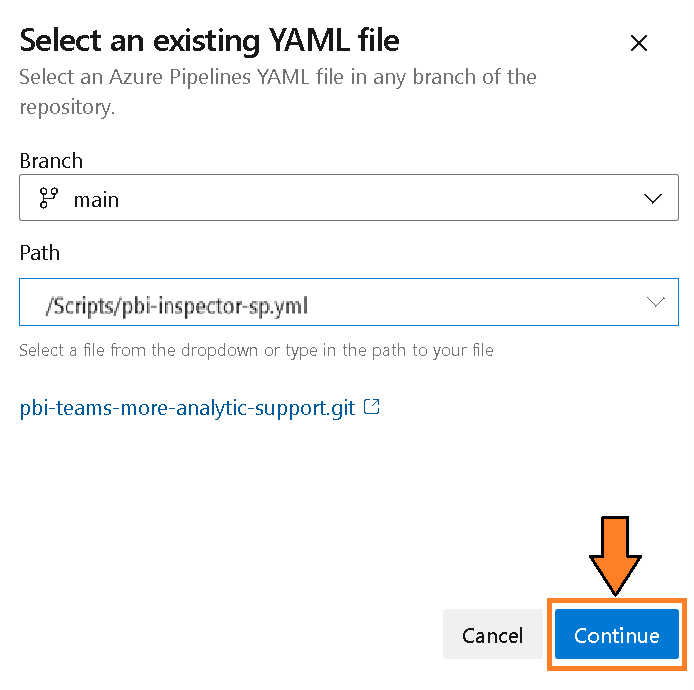Click the word "repository." in the description

[x=67, y=106]
